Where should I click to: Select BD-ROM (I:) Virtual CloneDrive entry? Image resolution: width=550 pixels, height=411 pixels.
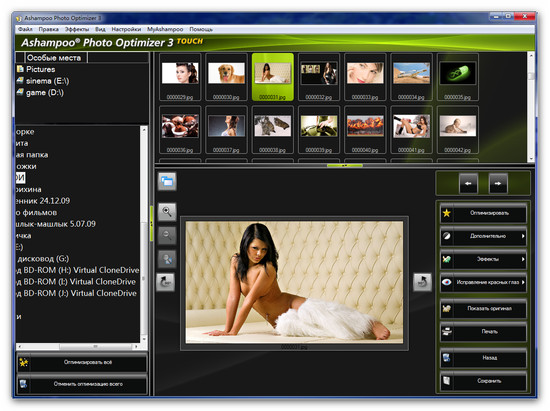[x=76, y=282]
